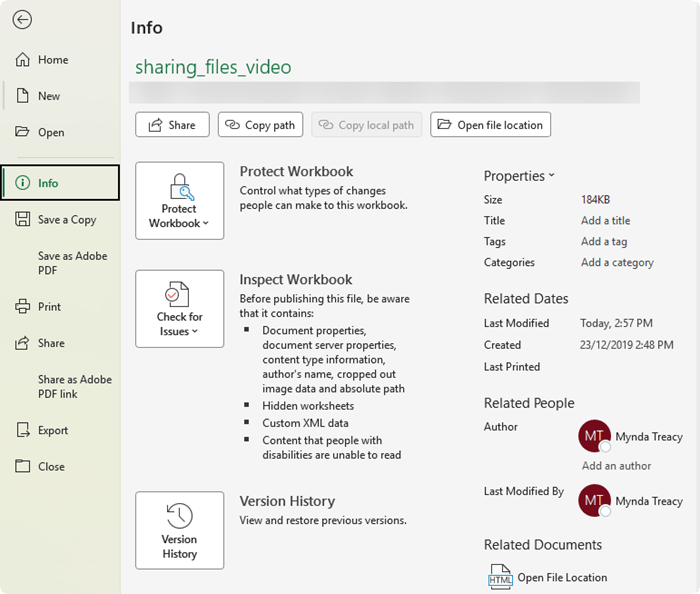Click the Export document arrow icon
Viewport: 700px width, 594px height.
[23, 430]
